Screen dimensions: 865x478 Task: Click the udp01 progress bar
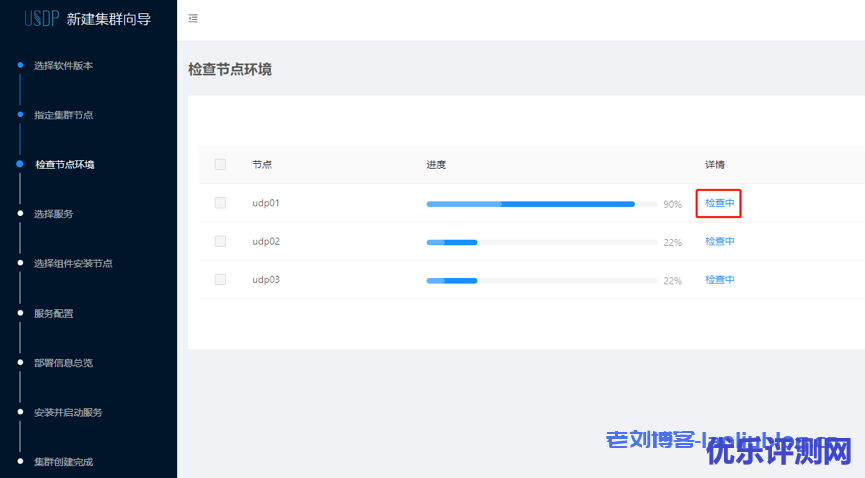tap(541, 204)
